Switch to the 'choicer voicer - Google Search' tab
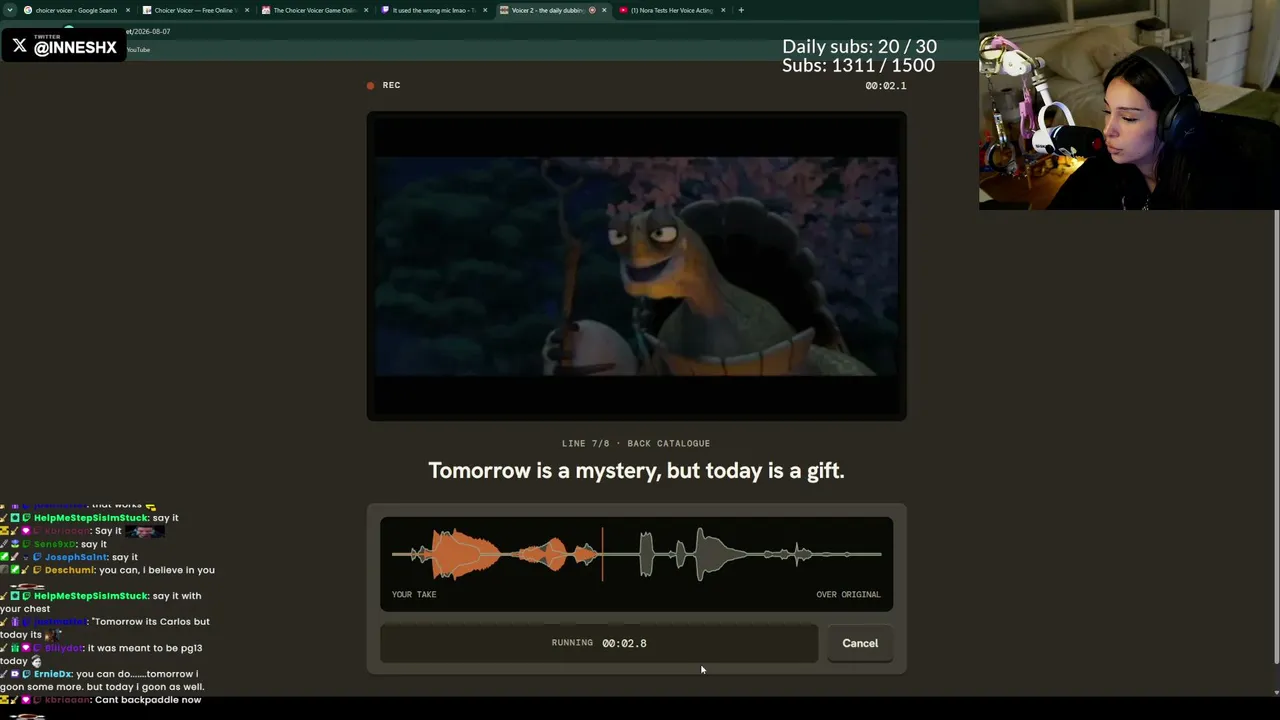The height and width of the screenshot is (720, 1280). tap(76, 10)
